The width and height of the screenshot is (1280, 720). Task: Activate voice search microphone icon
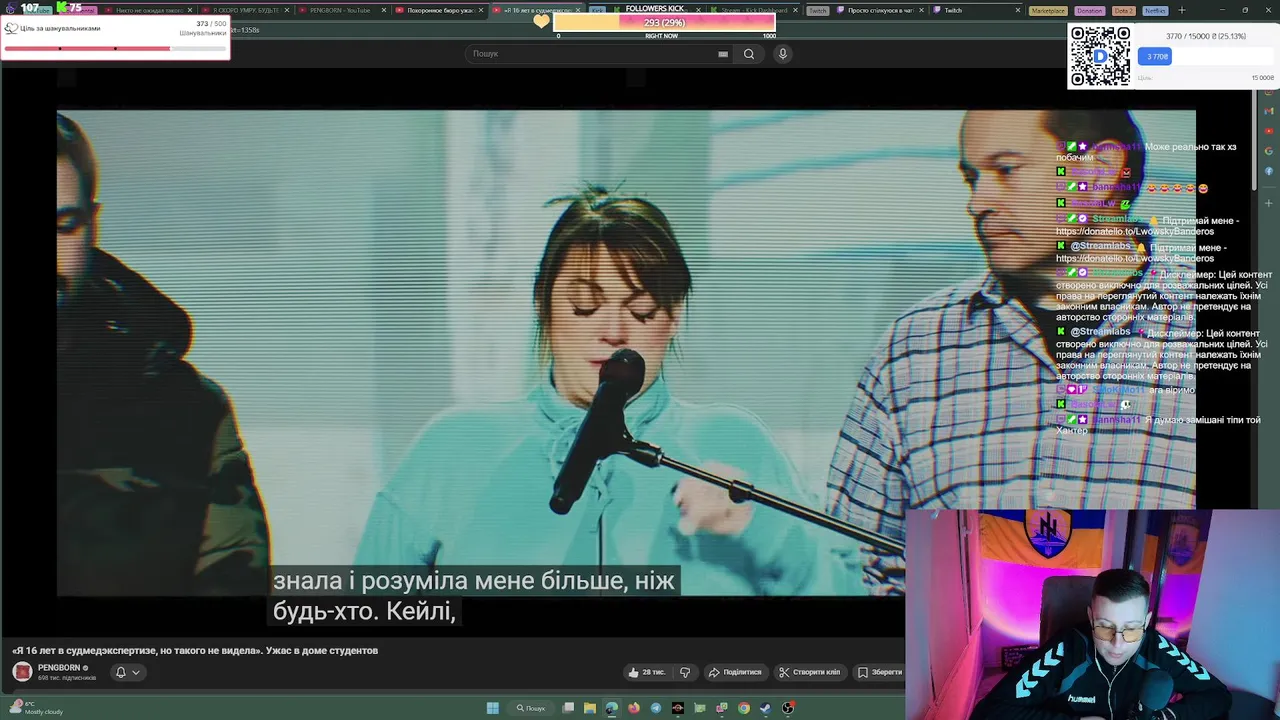[x=783, y=54]
